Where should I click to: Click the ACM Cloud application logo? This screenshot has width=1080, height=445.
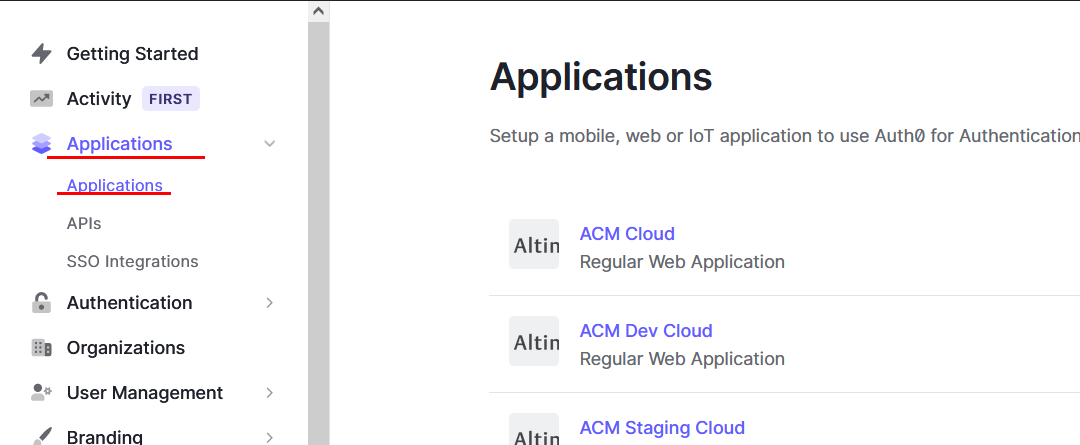pyautogui.click(x=534, y=244)
